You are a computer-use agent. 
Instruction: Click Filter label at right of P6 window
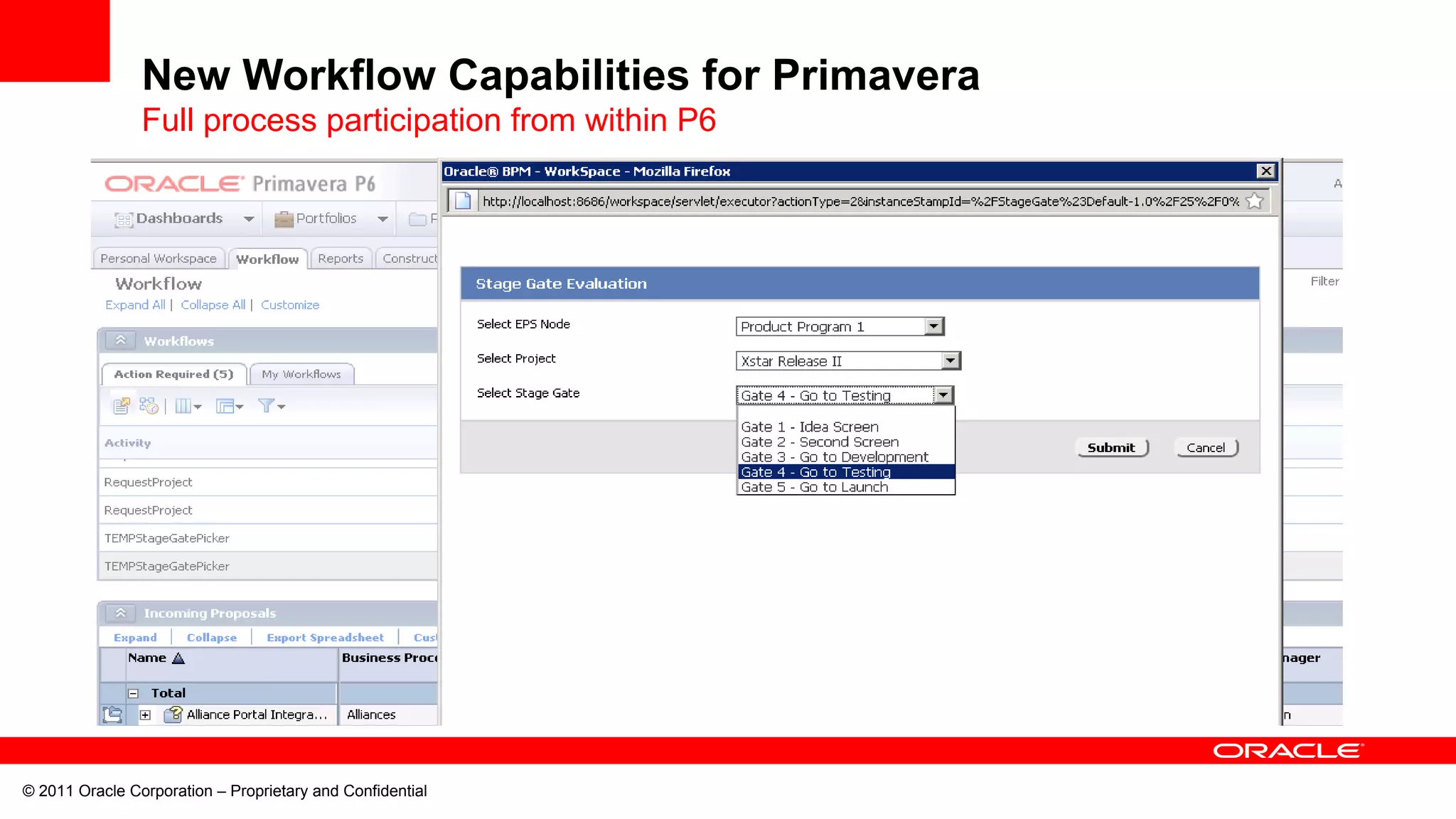[x=1325, y=281]
